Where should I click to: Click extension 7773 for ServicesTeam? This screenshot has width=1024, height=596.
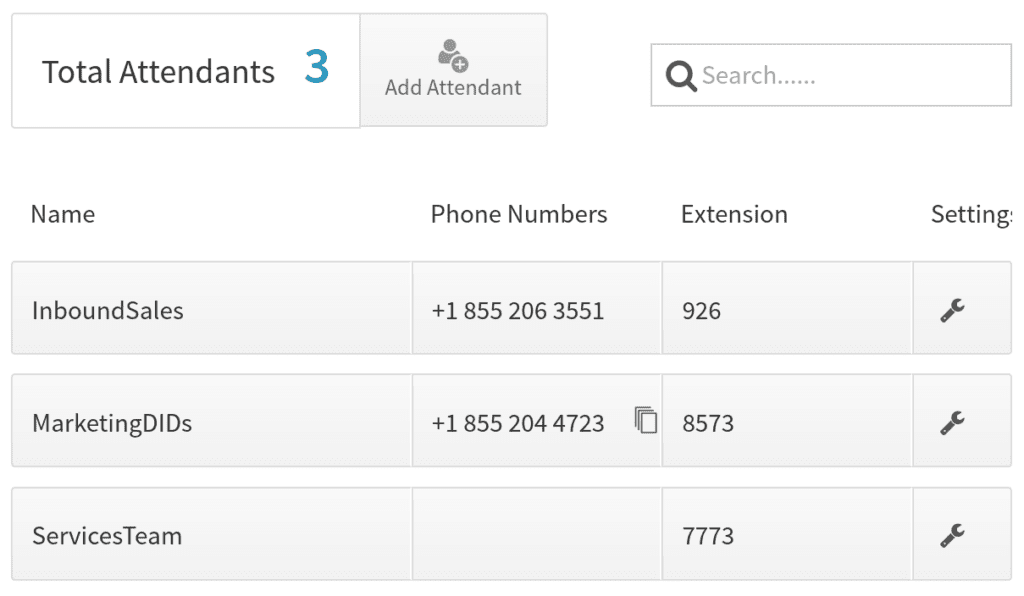coord(708,536)
